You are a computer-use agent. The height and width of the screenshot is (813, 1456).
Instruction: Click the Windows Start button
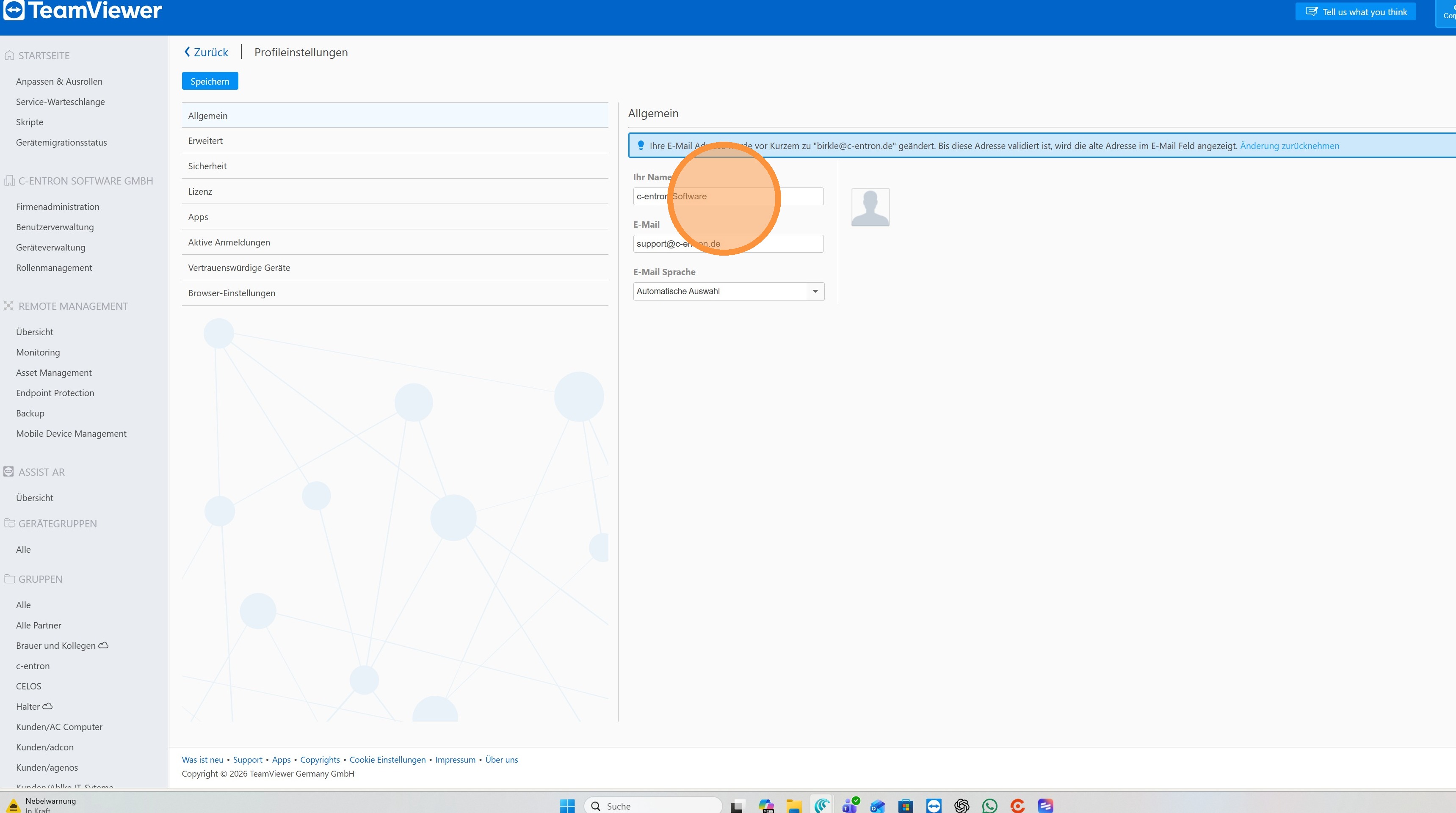567,806
